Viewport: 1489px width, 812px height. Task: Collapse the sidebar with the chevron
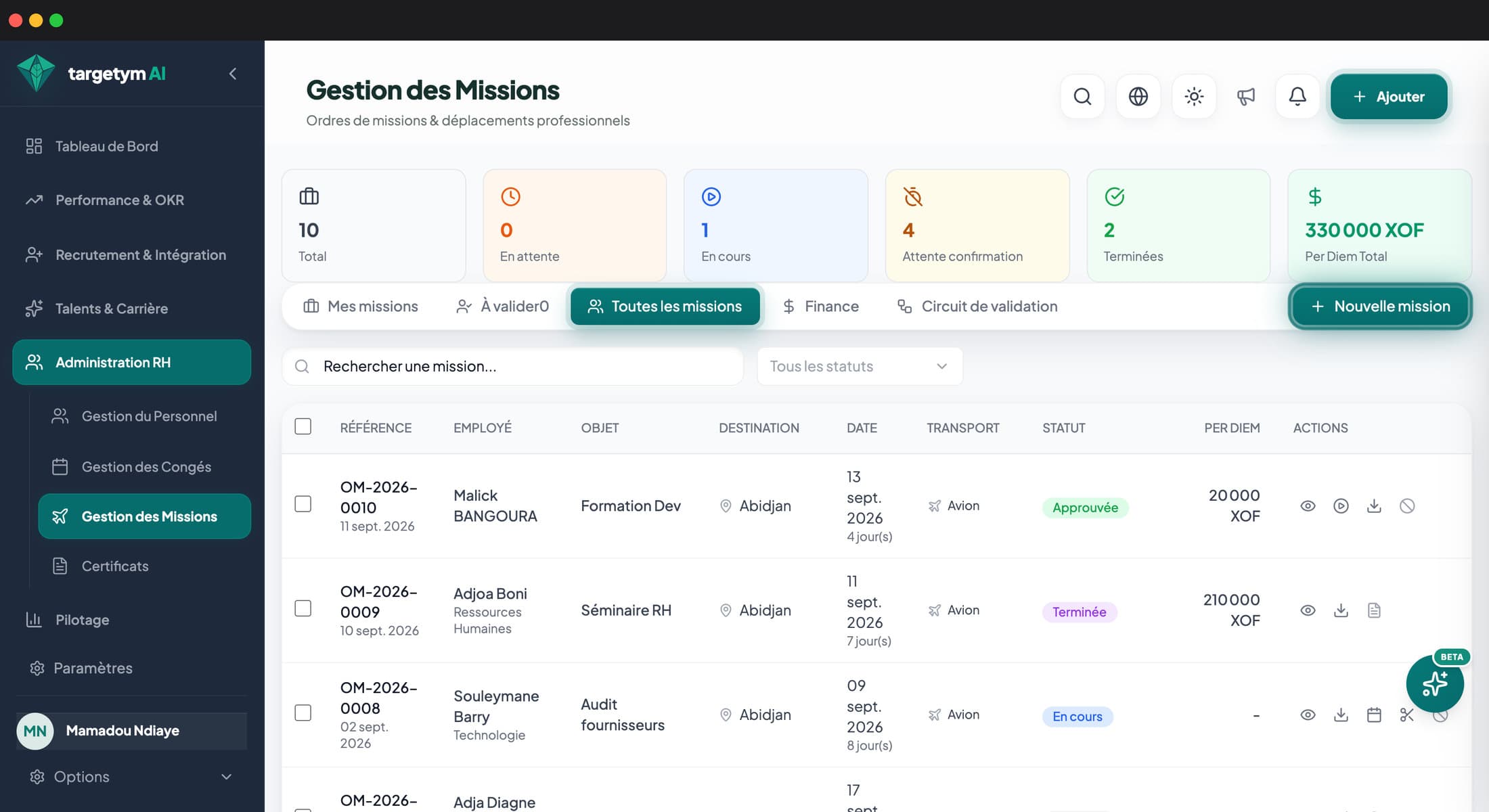233,74
